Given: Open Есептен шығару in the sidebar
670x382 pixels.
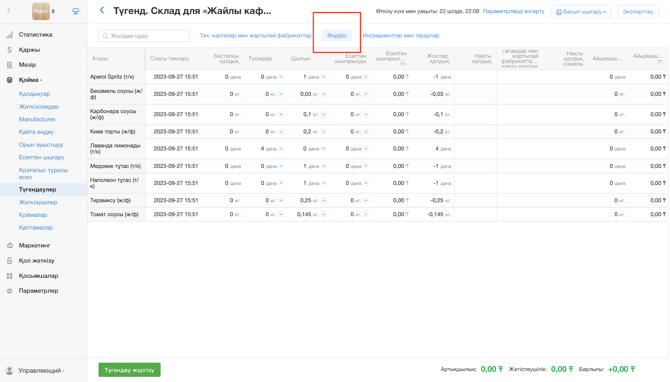Looking at the screenshot, I should coord(41,157).
